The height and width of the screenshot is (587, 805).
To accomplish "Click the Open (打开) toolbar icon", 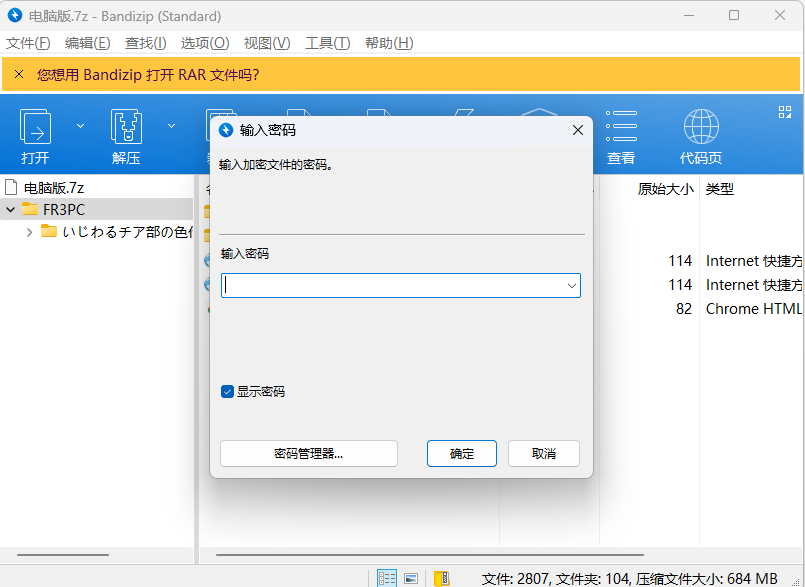I will click(36, 128).
